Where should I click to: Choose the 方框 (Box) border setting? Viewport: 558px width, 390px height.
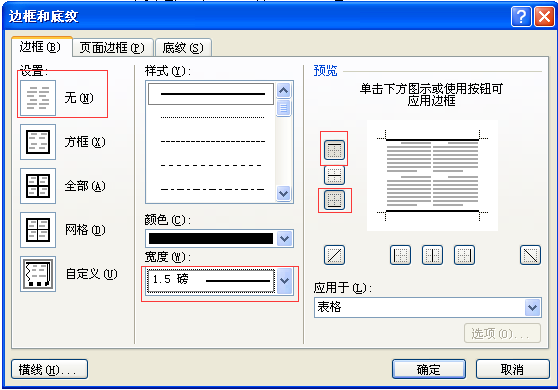point(38,142)
